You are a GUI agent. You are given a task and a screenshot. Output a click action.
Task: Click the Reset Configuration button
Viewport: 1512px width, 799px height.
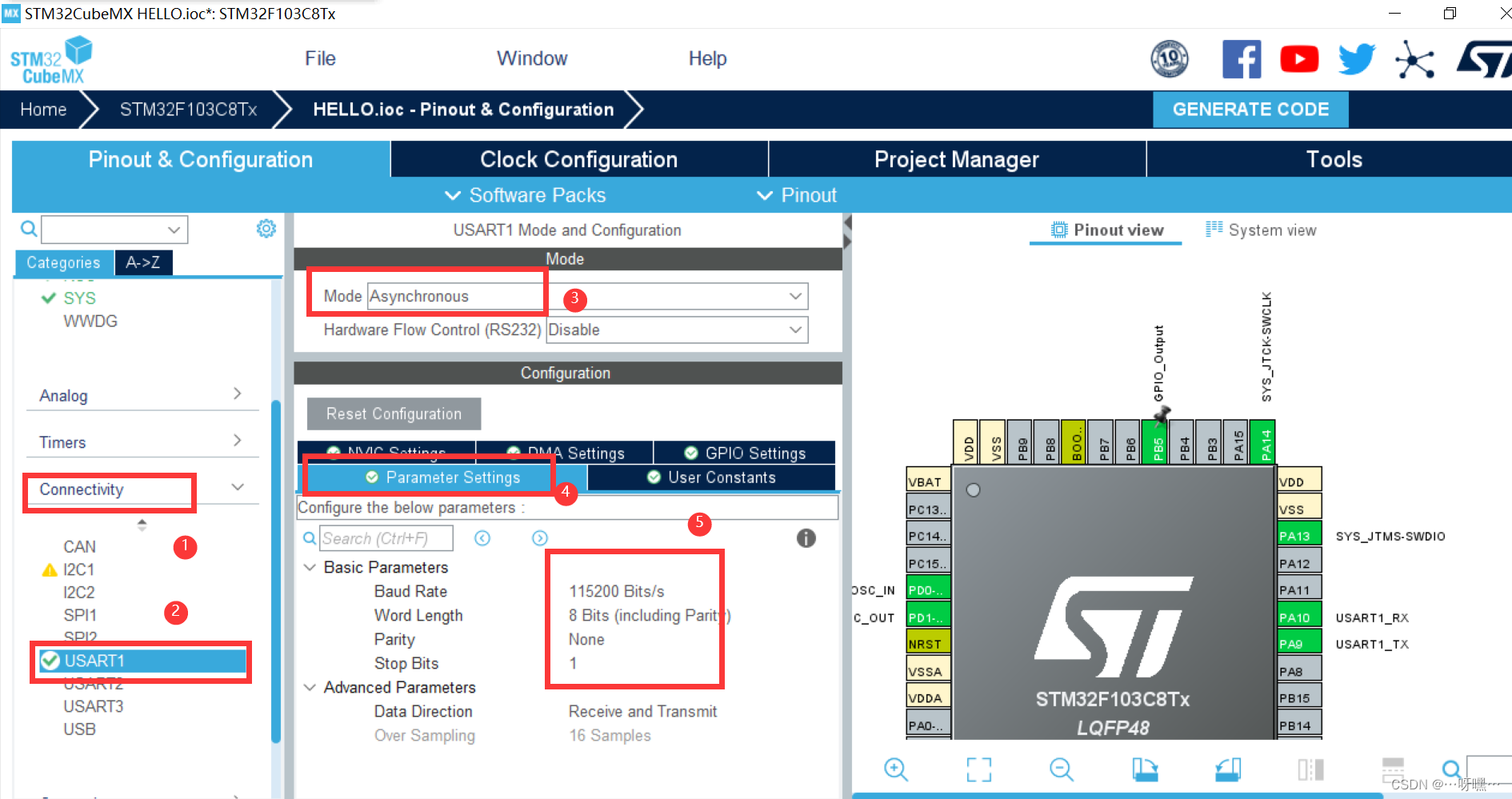pos(393,413)
